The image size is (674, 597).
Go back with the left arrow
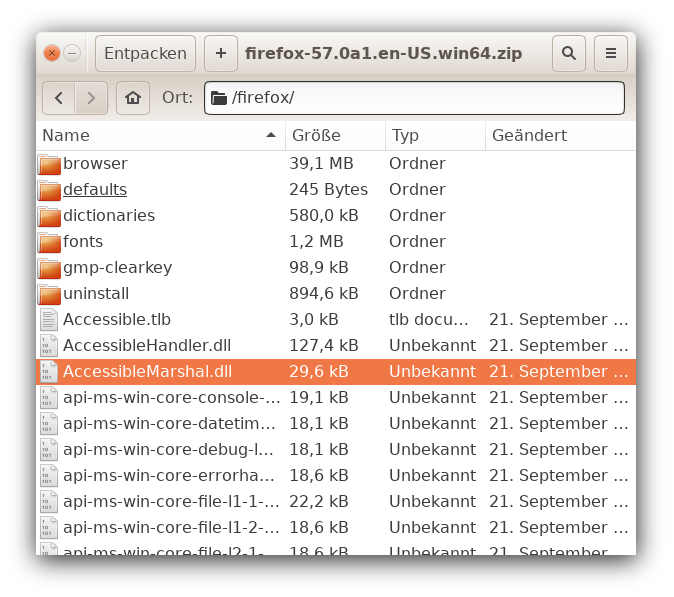(59, 98)
